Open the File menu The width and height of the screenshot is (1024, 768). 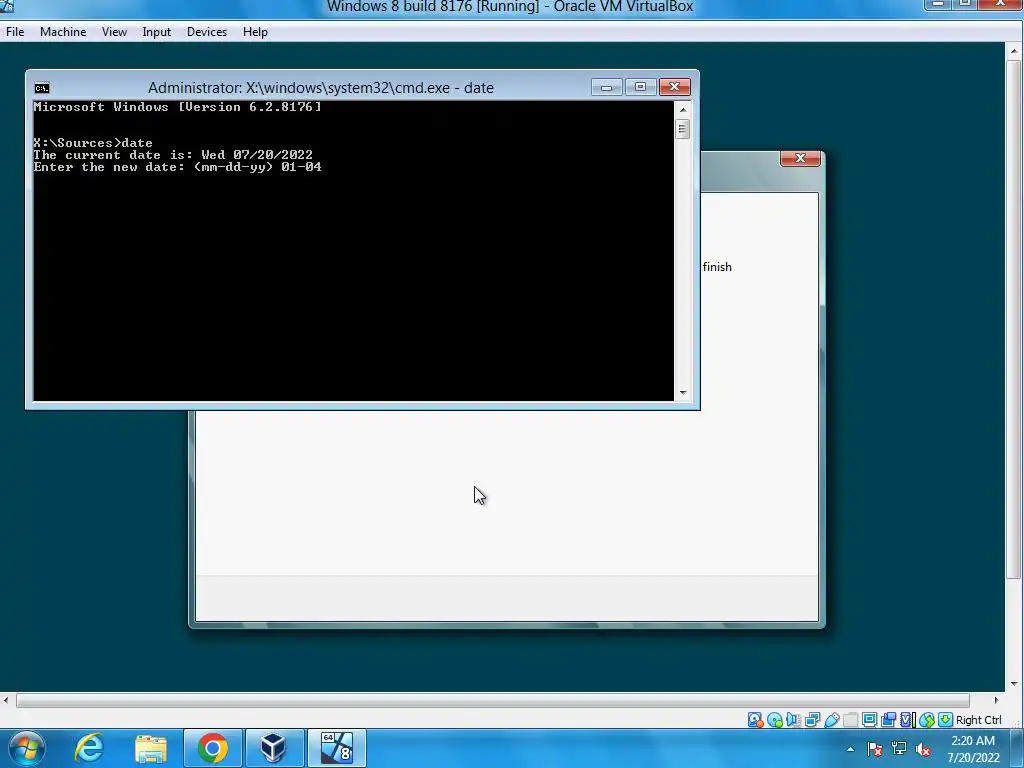pyautogui.click(x=15, y=31)
